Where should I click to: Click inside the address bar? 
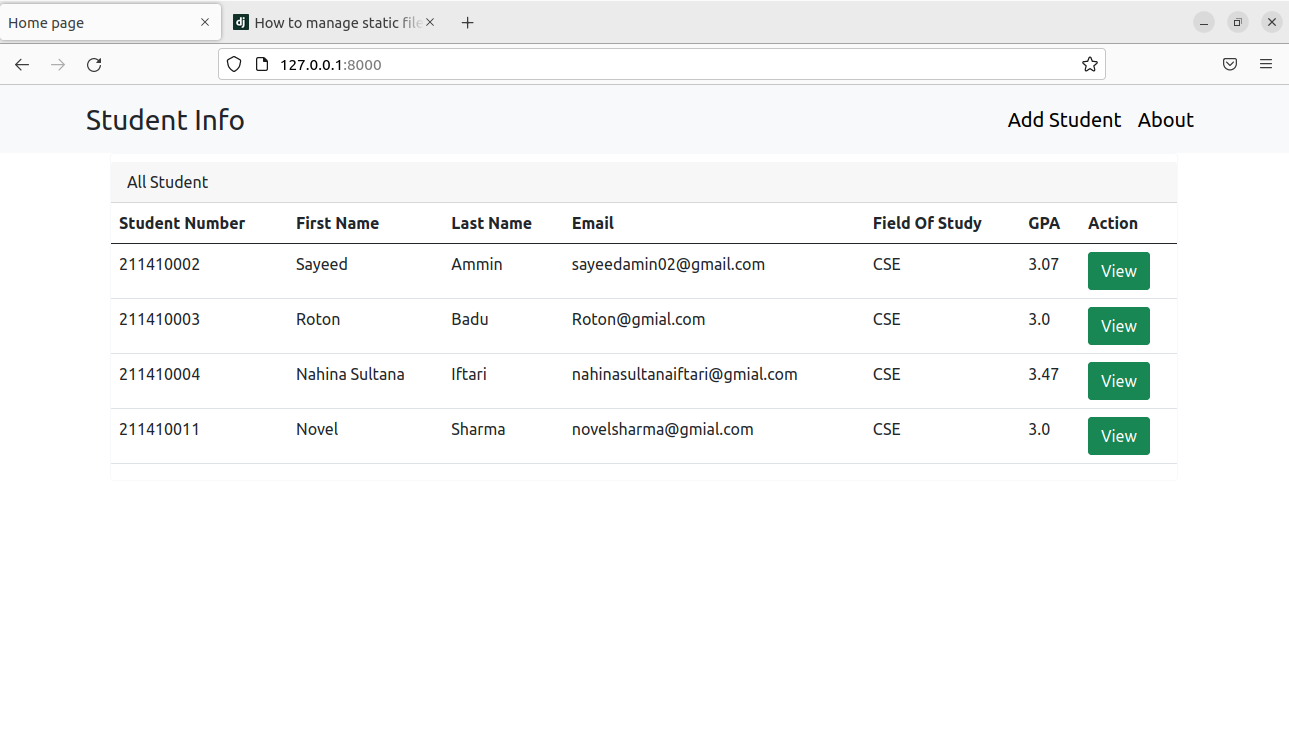[x=600, y=64]
